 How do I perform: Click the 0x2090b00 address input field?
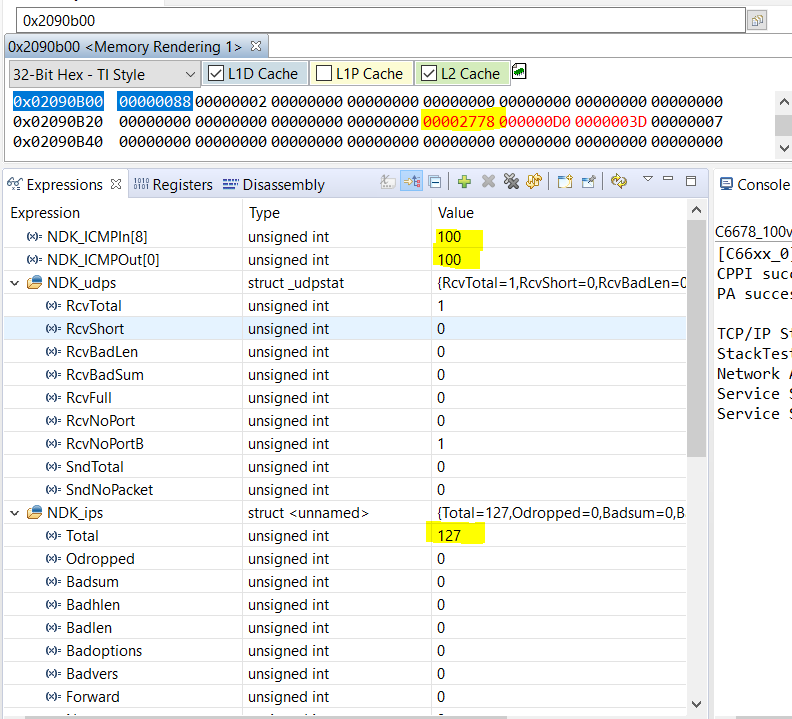pyautogui.click(x=381, y=21)
